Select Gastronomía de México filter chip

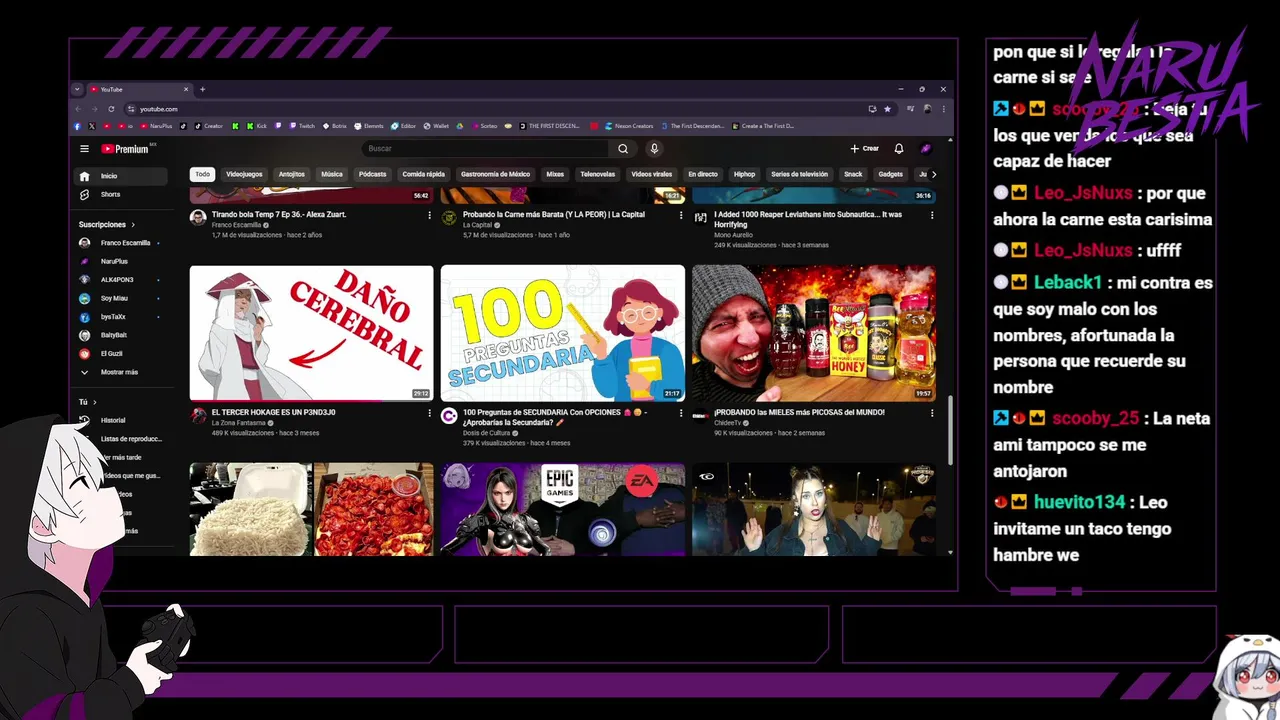(x=495, y=174)
